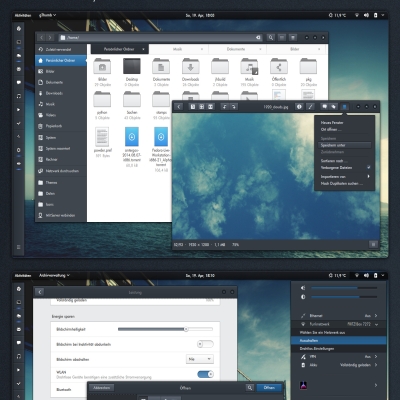Go forward in the file manager
400x400 pixels.
(50, 38)
